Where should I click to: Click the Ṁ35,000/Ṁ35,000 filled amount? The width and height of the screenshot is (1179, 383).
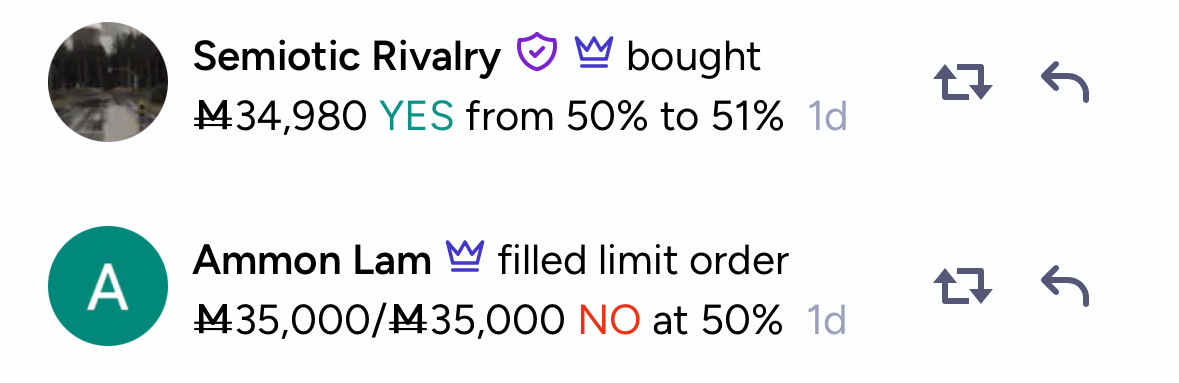pyautogui.click(x=380, y=321)
